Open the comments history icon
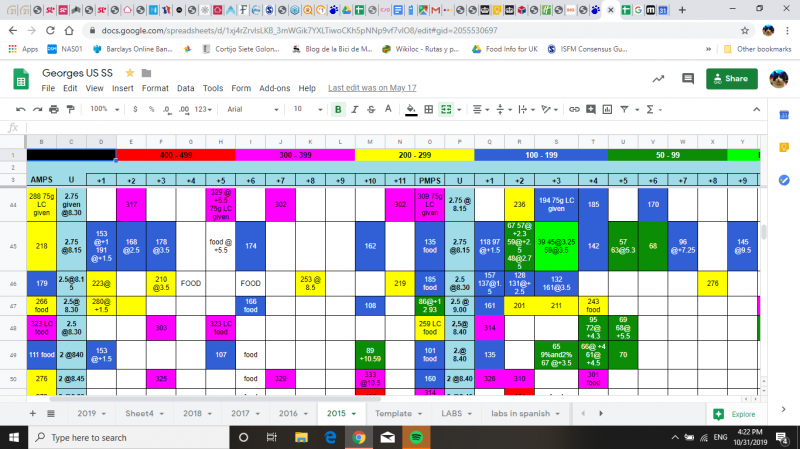The height and width of the screenshot is (449, 800). (686, 79)
